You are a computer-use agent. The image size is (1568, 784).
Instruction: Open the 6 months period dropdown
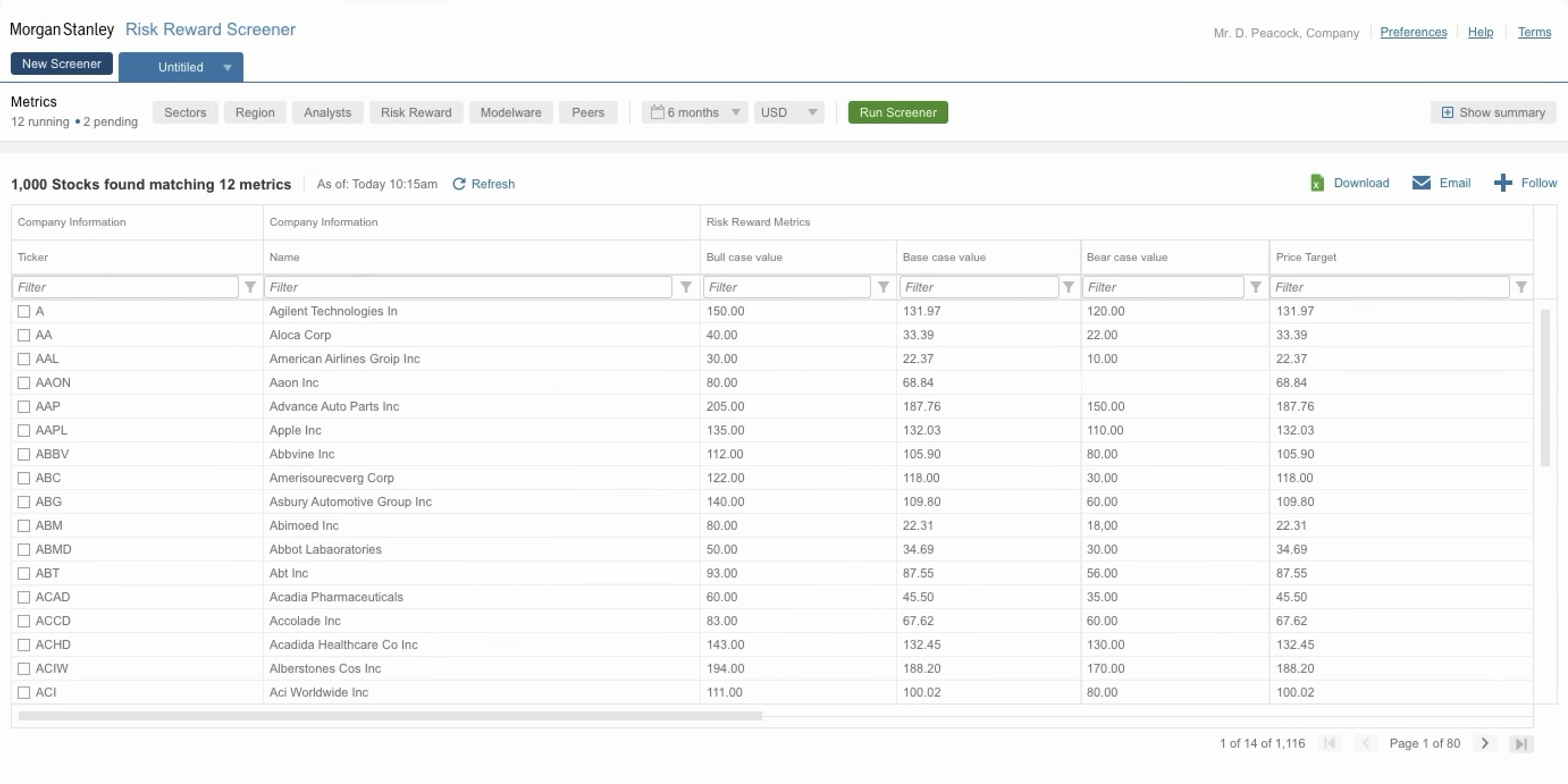pos(695,113)
